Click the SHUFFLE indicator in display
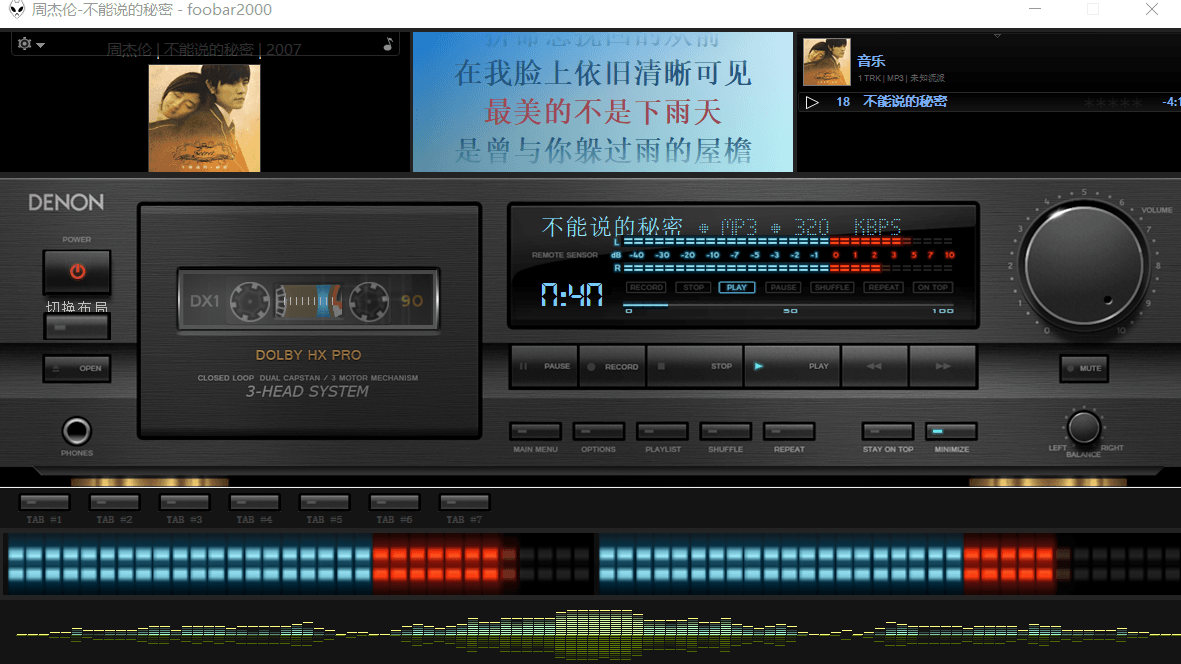 tap(832, 288)
